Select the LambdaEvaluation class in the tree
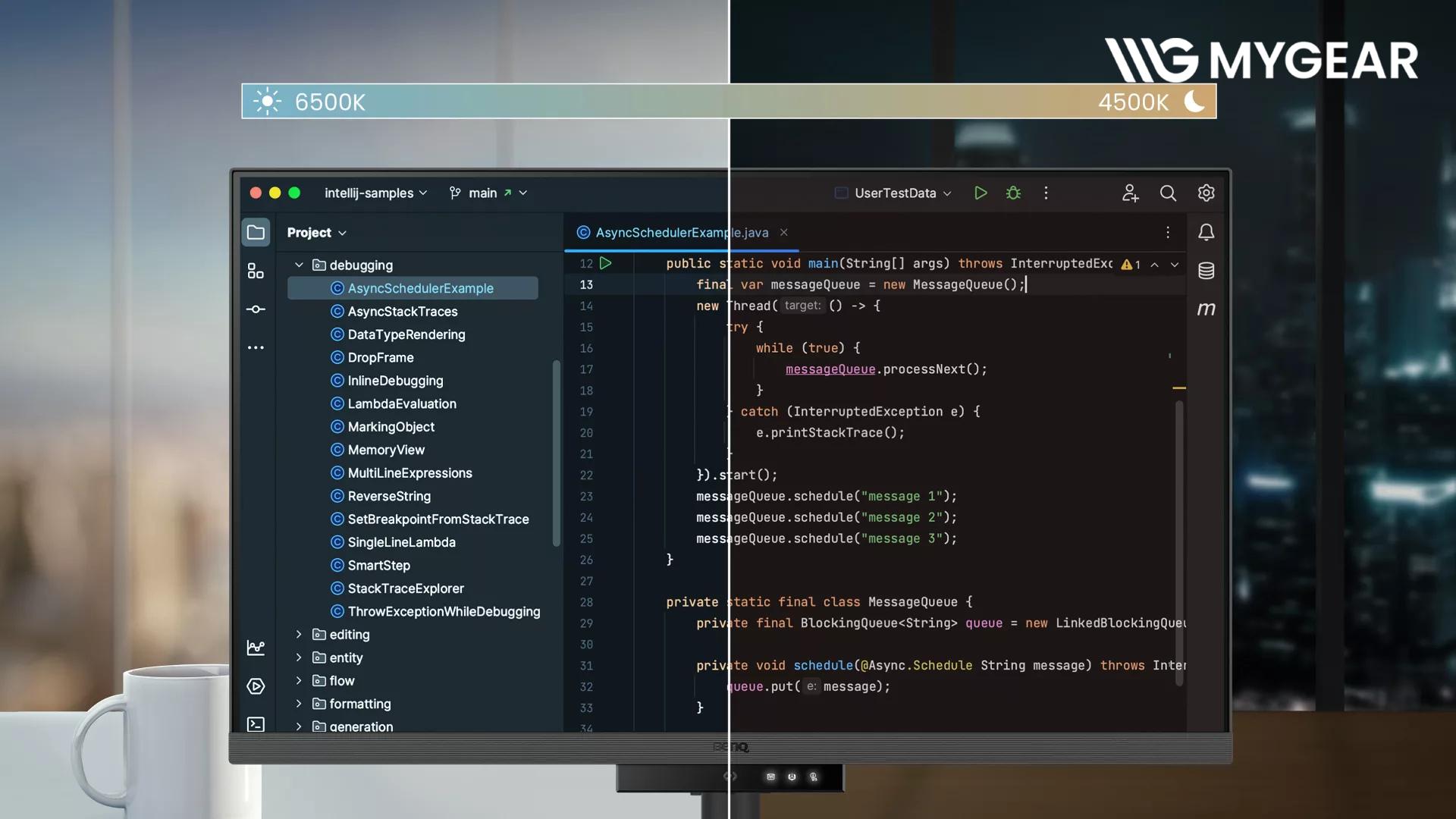This screenshot has height=819, width=1456. pyautogui.click(x=402, y=403)
